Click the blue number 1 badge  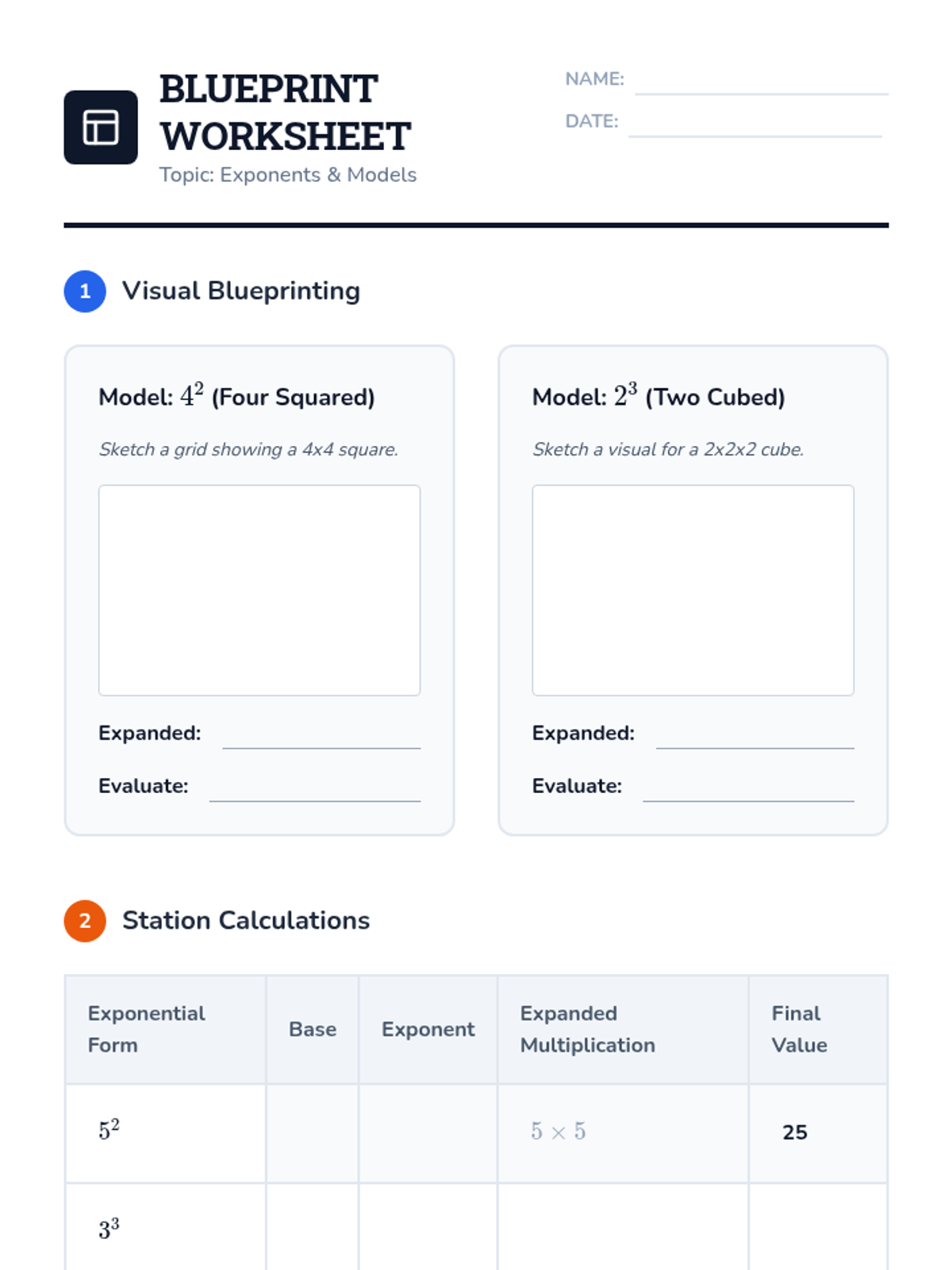[85, 291]
